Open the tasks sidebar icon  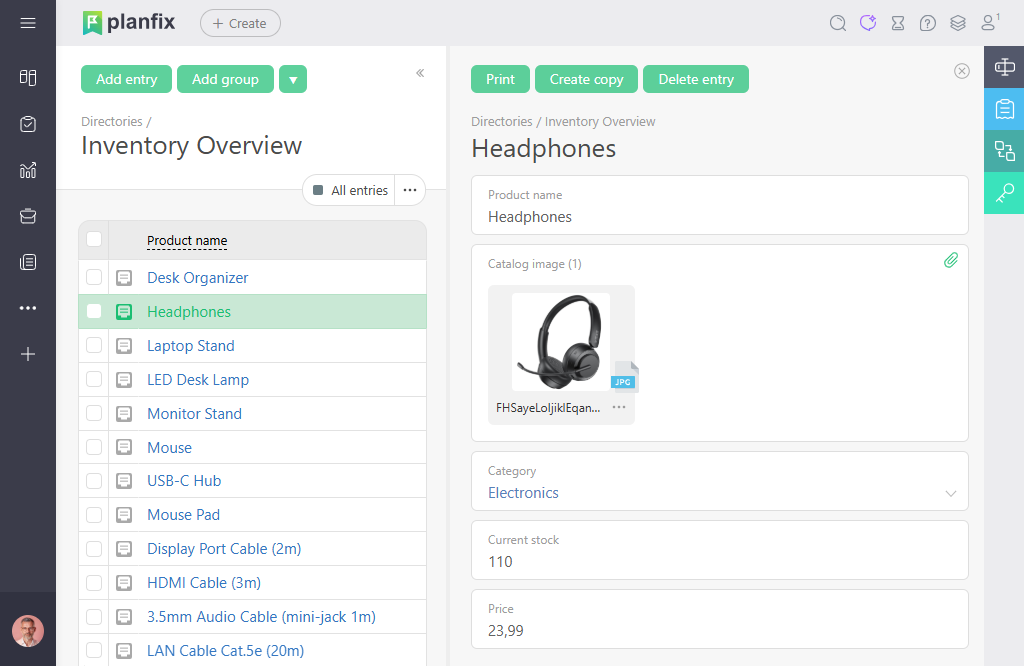point(27,124)
